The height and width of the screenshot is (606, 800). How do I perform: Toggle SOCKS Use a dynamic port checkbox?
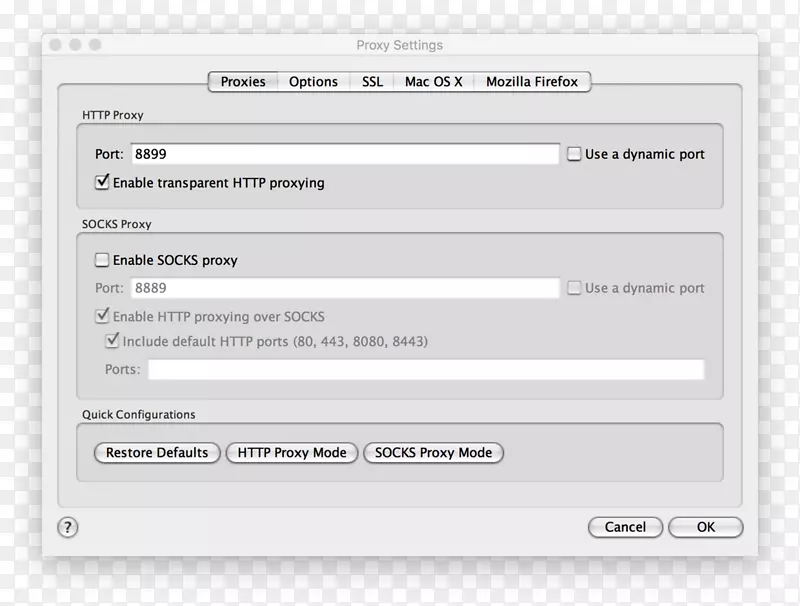pos(574,288)
